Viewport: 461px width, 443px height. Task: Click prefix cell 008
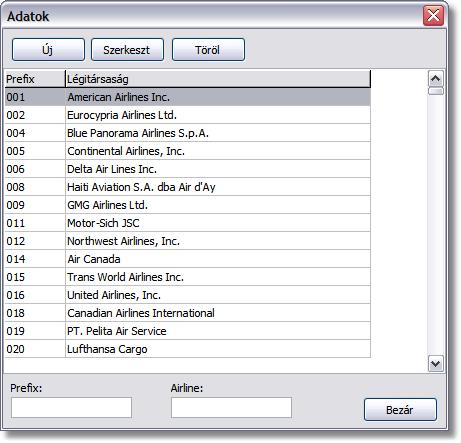[x=35, y=187]
